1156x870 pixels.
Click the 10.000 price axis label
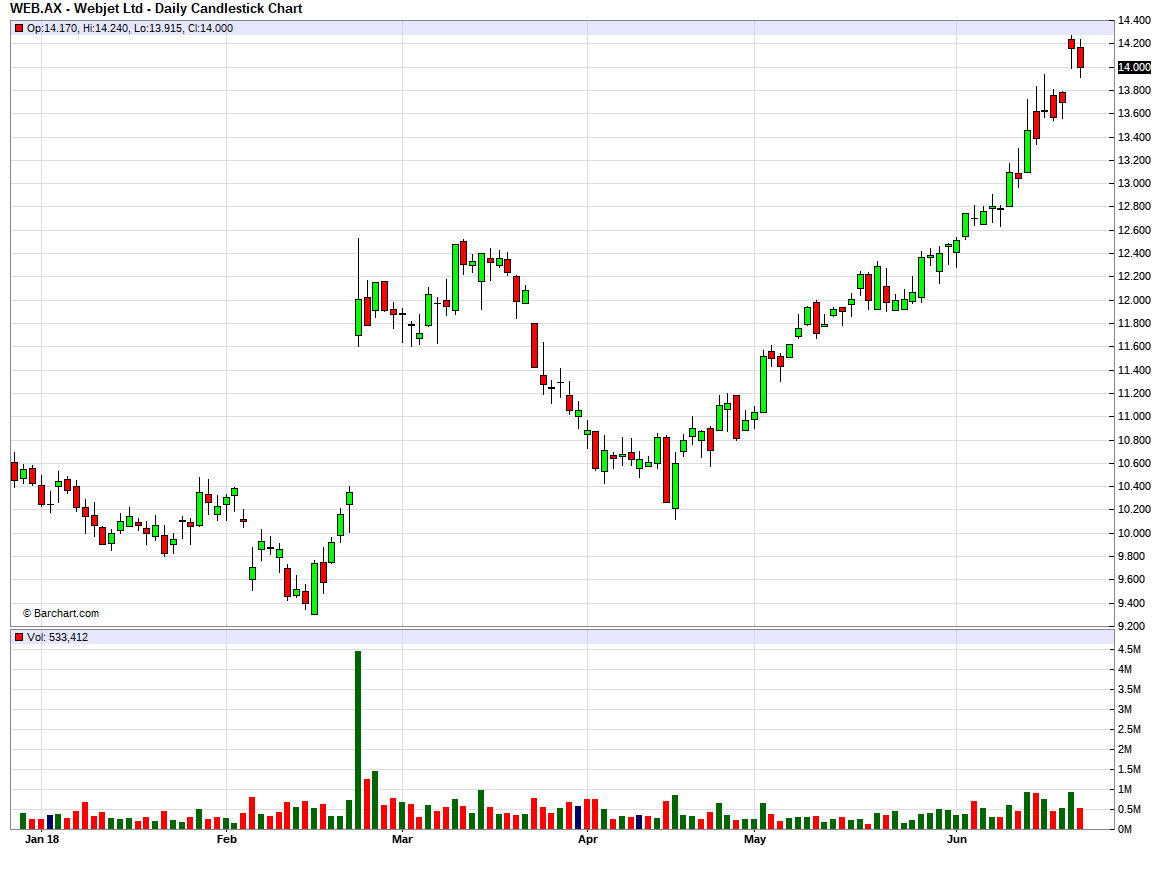click(x=1134, y=533)
